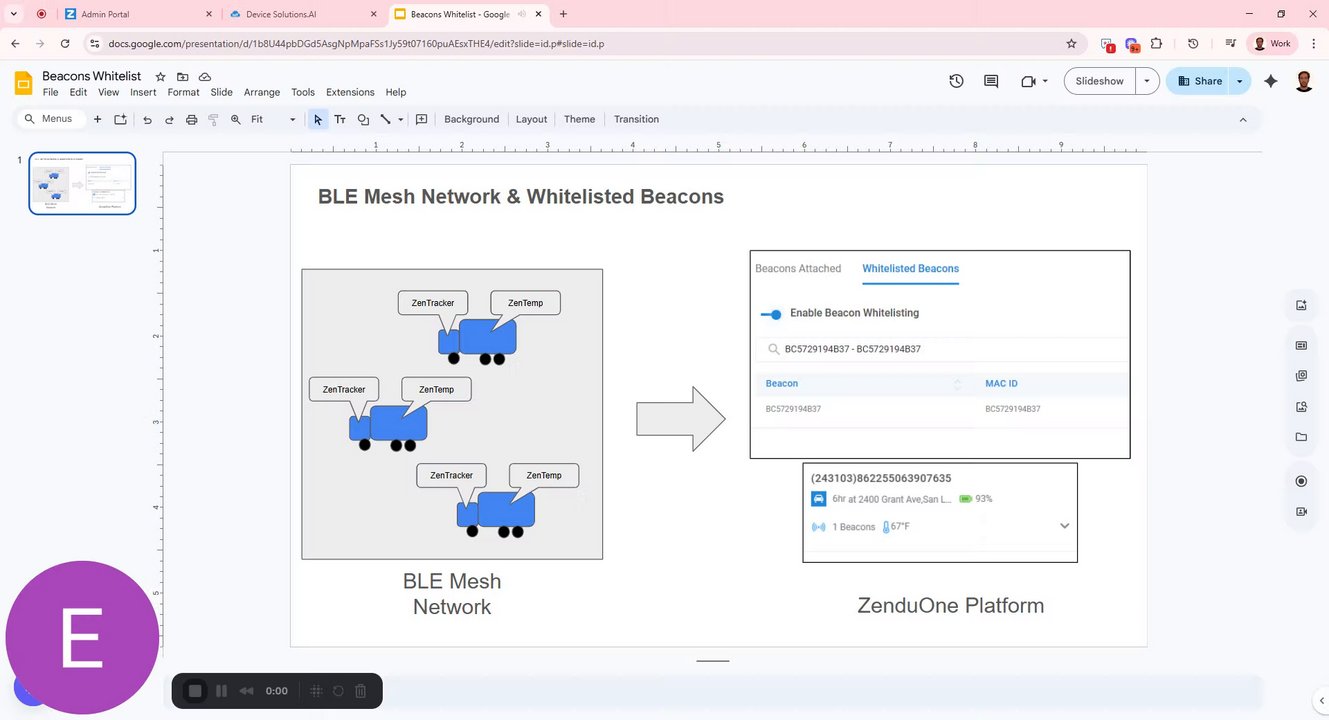Select the text box tool
This screenshot has height=720, width=1329.
point(340,119)
